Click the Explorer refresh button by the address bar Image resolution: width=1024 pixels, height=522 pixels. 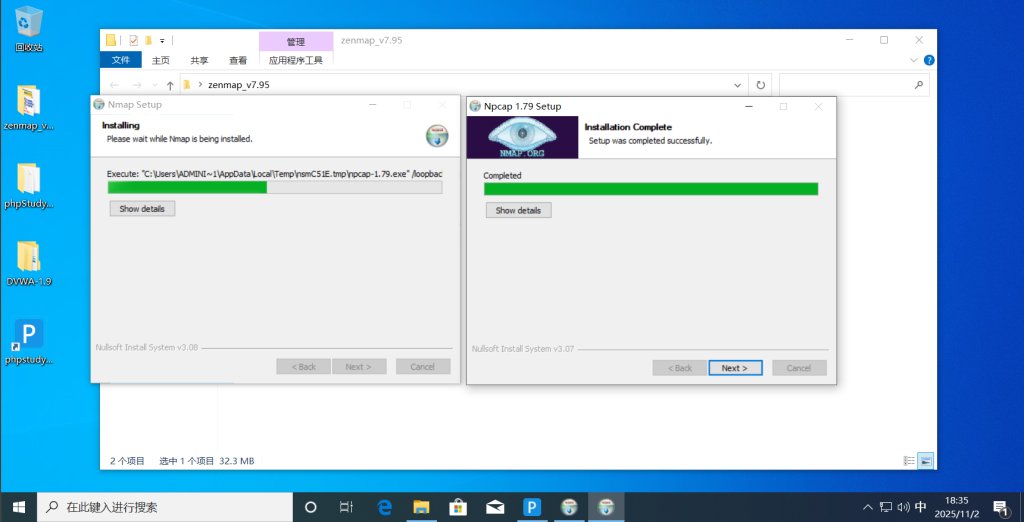point(761,86)
